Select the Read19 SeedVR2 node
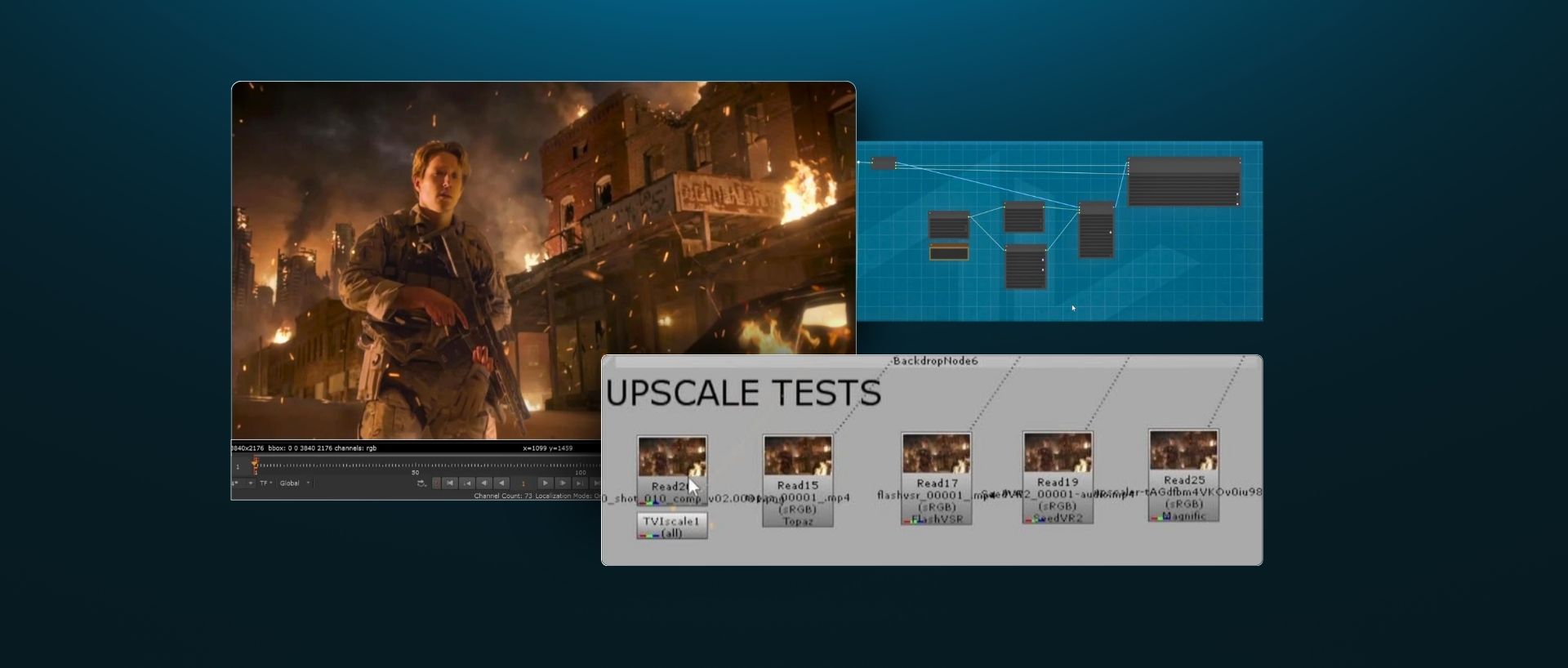 click(x=1058, y=478)
